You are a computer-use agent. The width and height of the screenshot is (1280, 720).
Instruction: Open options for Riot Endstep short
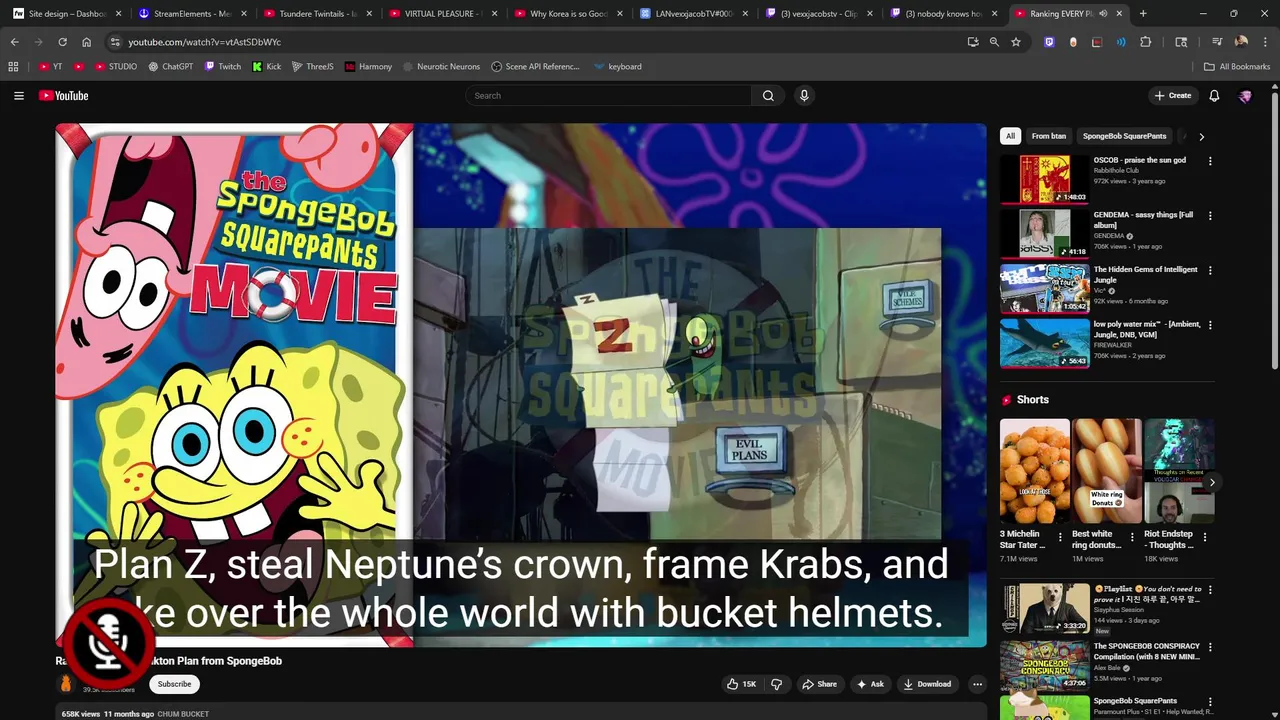point(1204,536)
